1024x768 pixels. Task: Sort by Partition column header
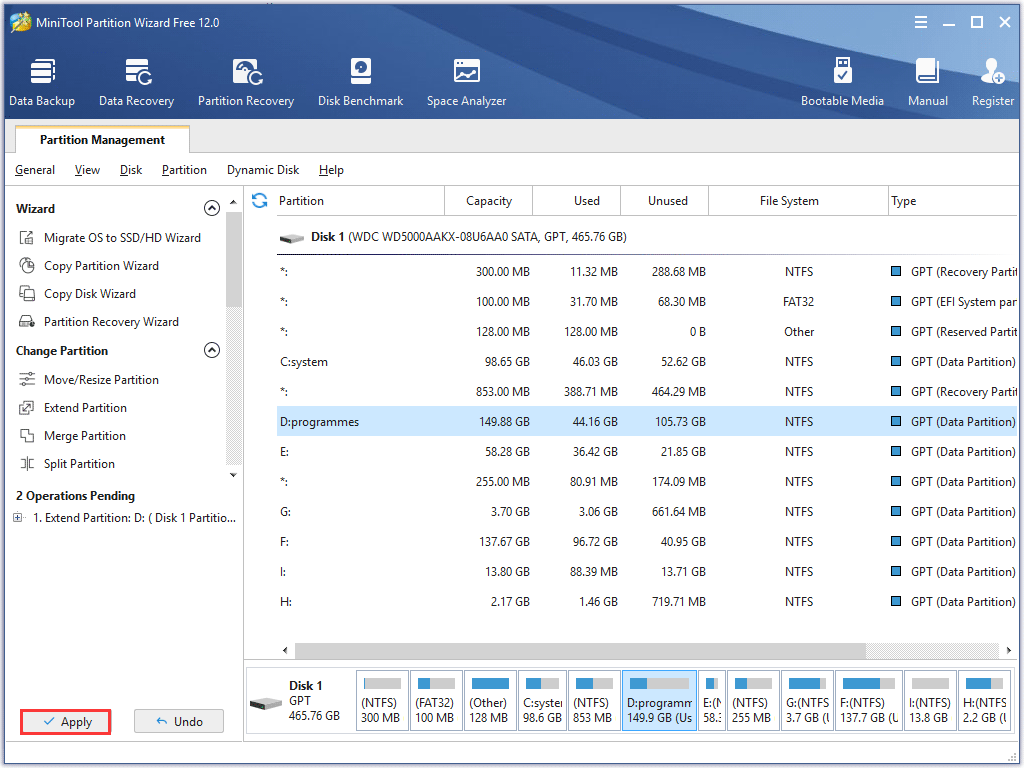[x=358, y=200]
